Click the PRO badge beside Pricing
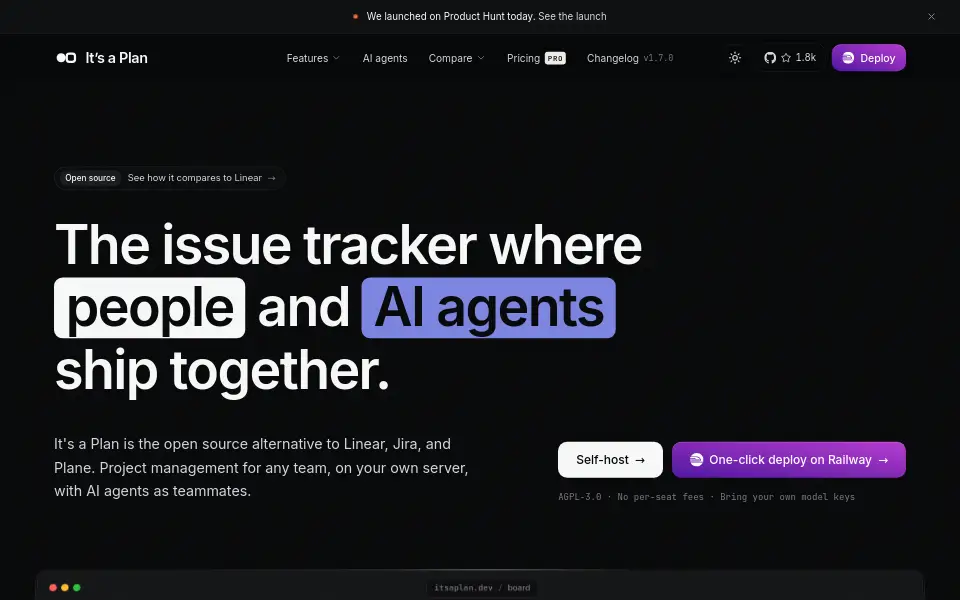The height and width of the screenshot is (600, 960). point(555,58)
